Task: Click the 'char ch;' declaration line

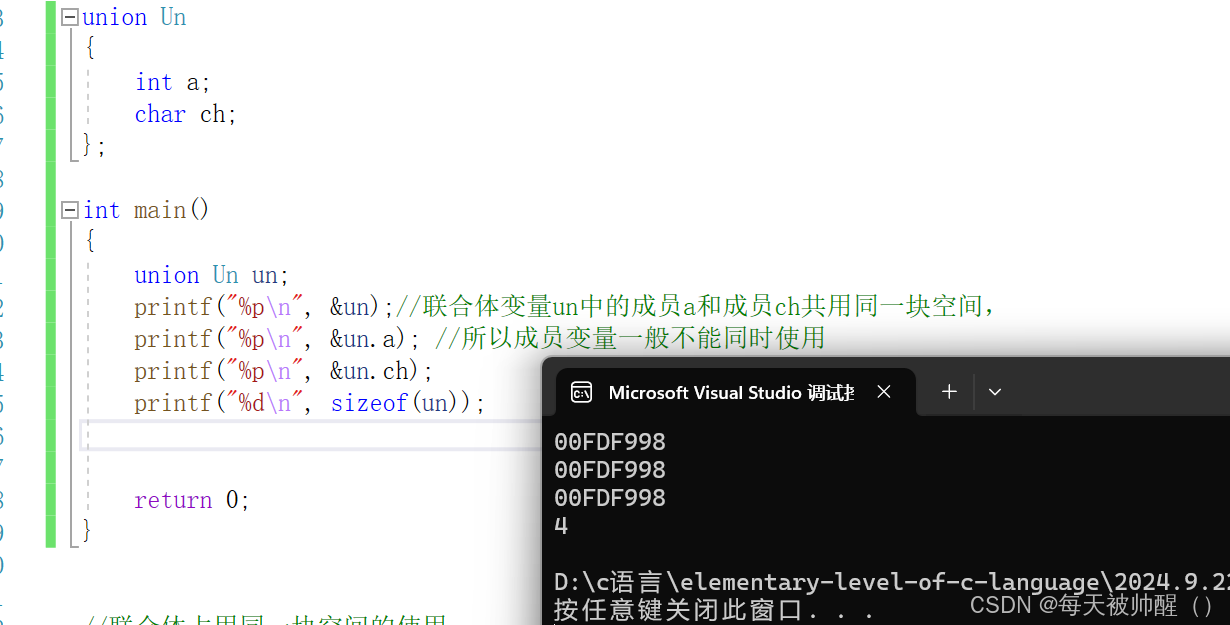Action: (x=185, y=114)
